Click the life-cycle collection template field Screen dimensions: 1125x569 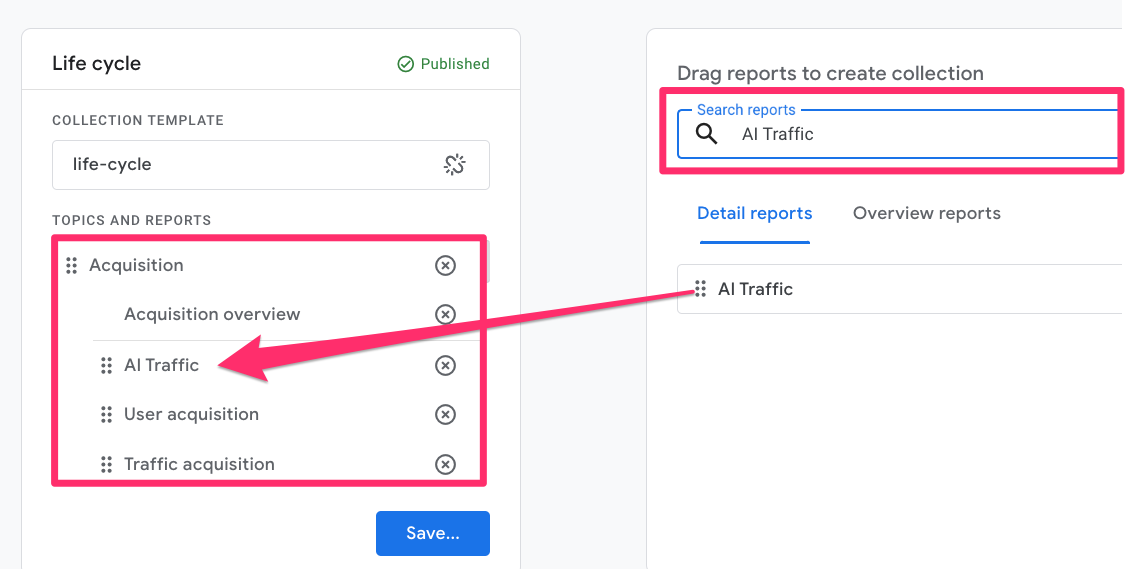[x=250, y=165]
